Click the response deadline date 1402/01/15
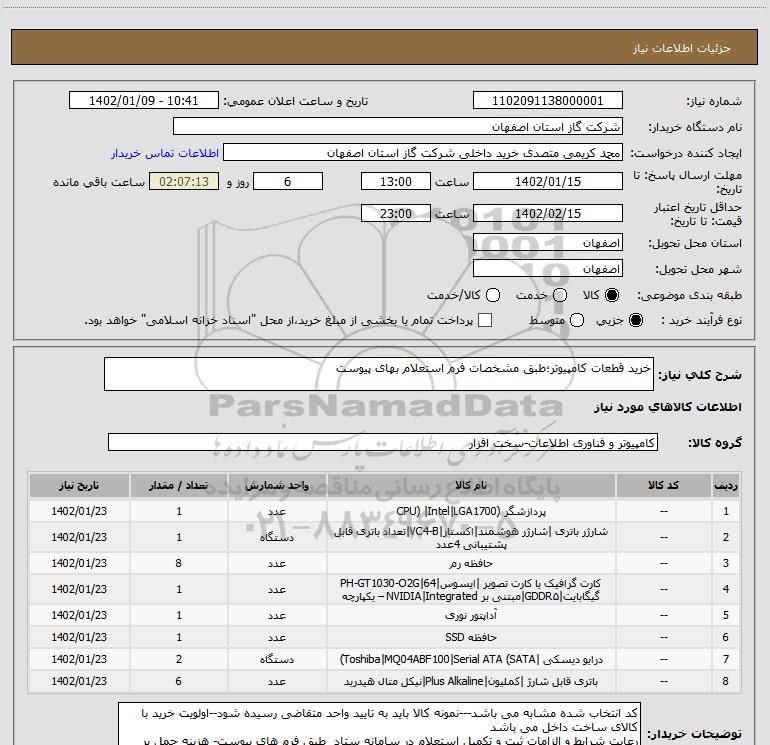Viewport: 770px width, 745px height. tap(548, 181)
